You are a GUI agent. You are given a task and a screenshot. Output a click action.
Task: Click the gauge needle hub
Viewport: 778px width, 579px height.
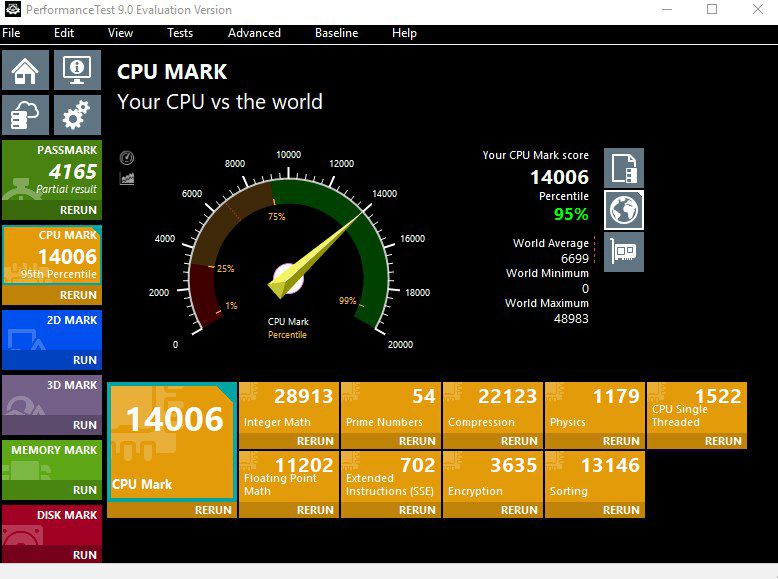click(288, 279)
